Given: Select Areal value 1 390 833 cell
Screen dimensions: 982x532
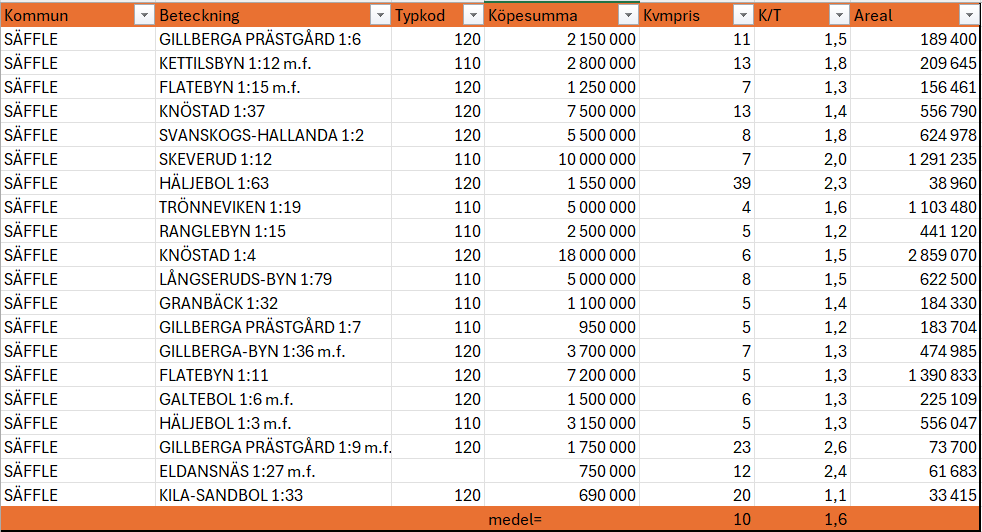Looking at the screenshot, I should pos(915,375).
